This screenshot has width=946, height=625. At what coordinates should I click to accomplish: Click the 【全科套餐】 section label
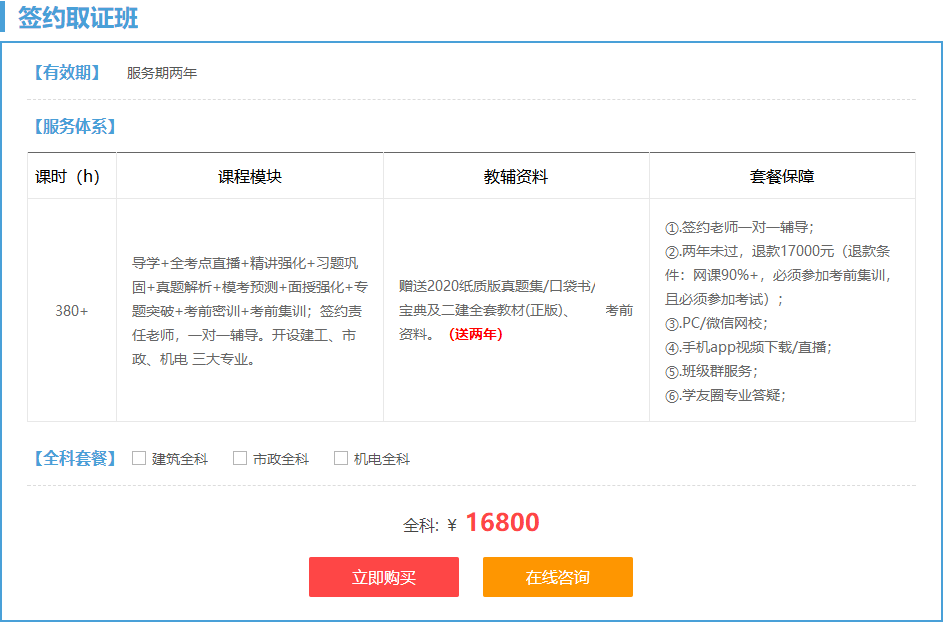click(x=75, y=459)
